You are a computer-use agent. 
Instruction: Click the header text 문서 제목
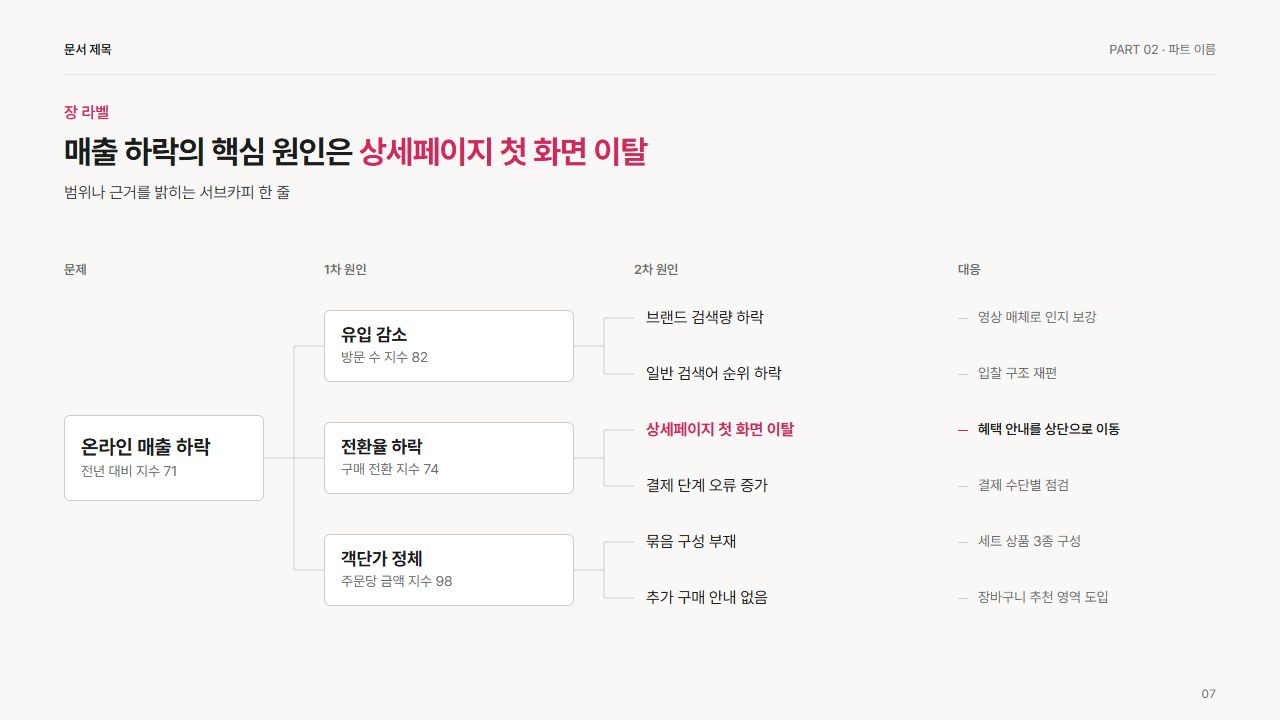pos(88,49)
